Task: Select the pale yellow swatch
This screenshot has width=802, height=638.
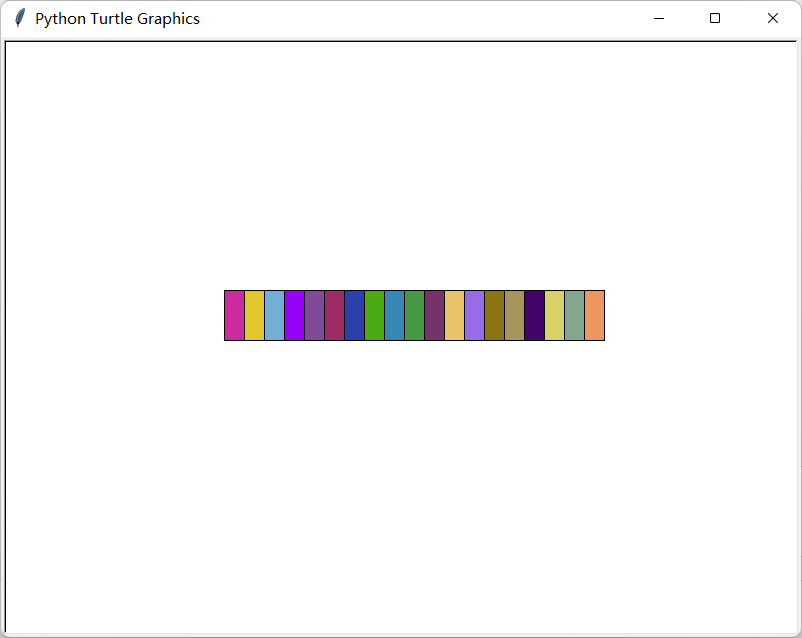Action: [x=554, y=315]
